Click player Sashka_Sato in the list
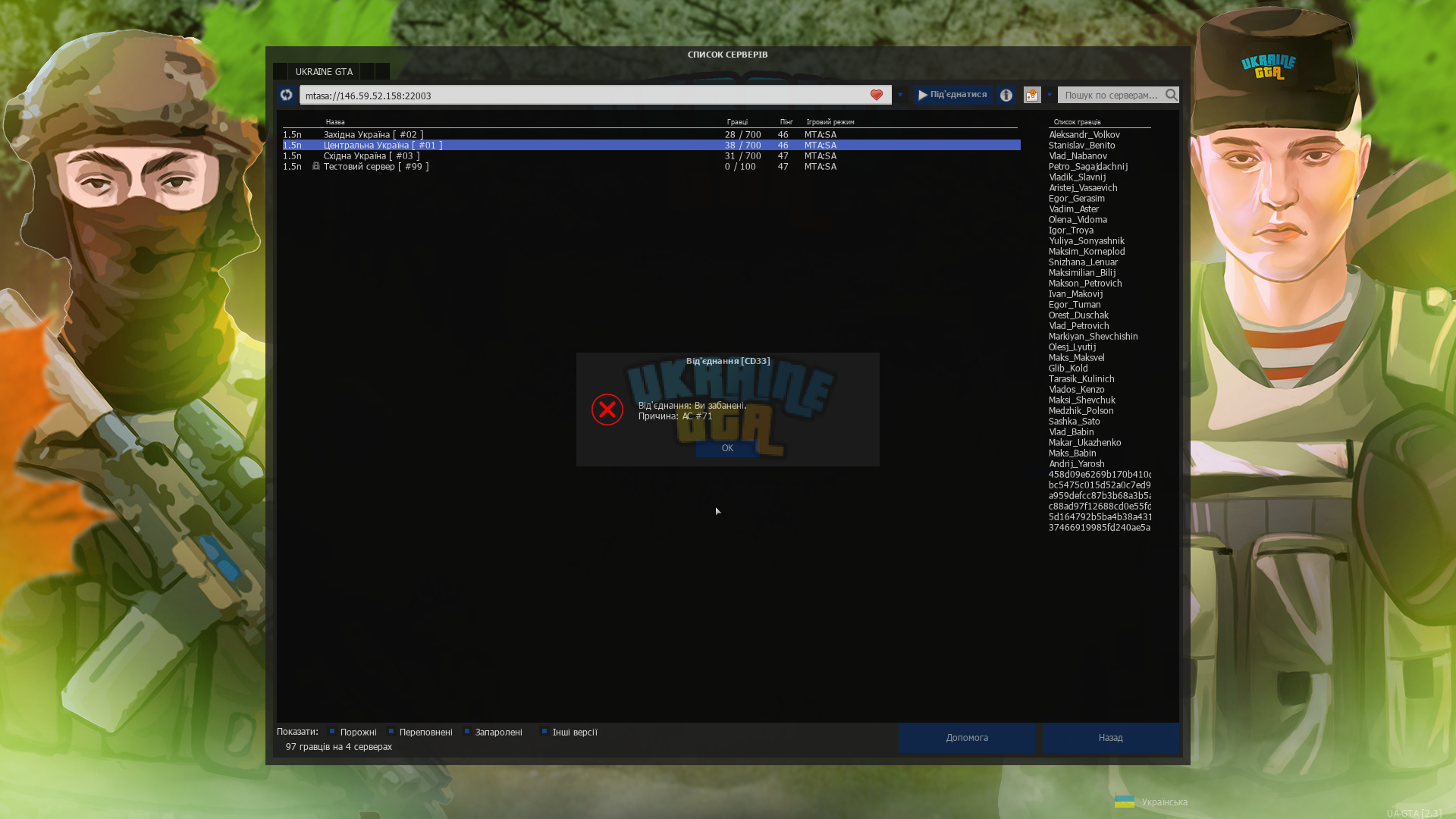Image resolution: width=1456 pixels, height=819 pixels. (1075, 421)
